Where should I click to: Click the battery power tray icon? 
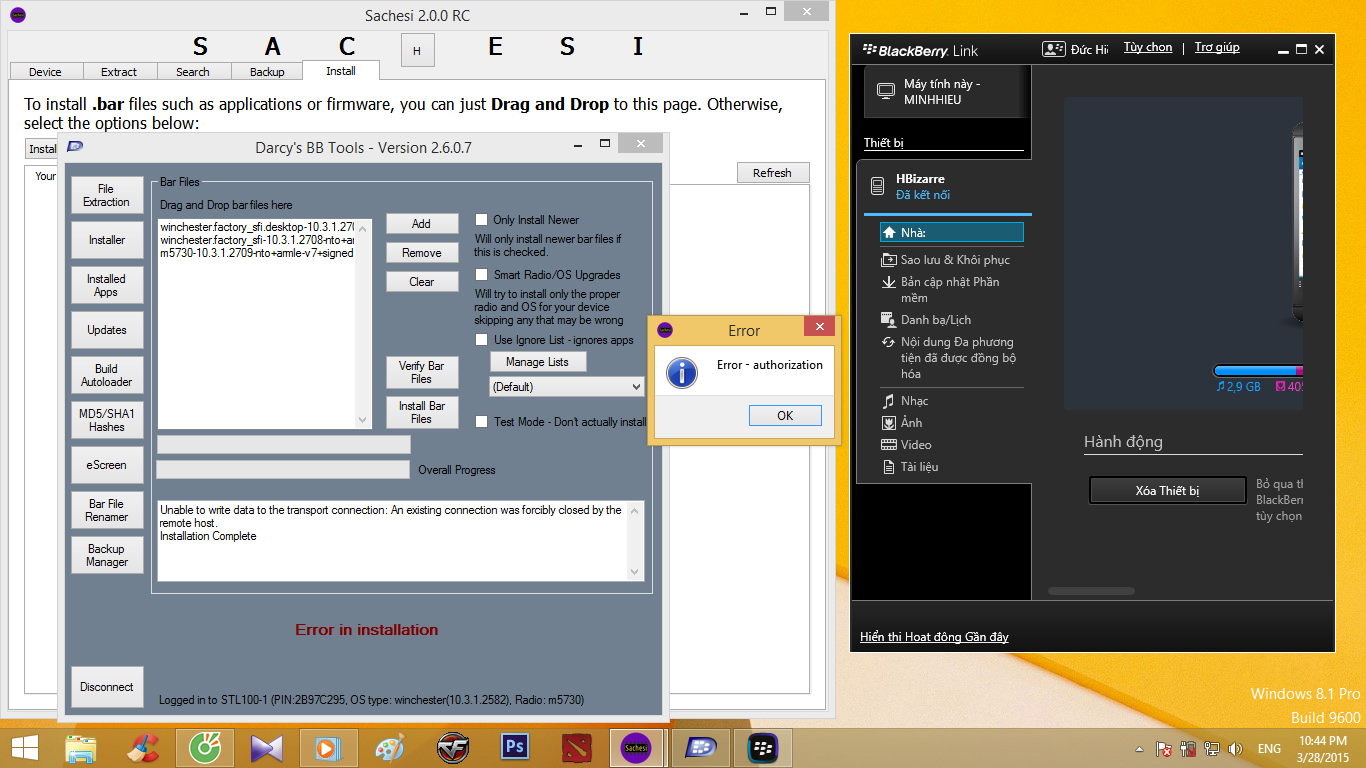[x=1188, y=748]
